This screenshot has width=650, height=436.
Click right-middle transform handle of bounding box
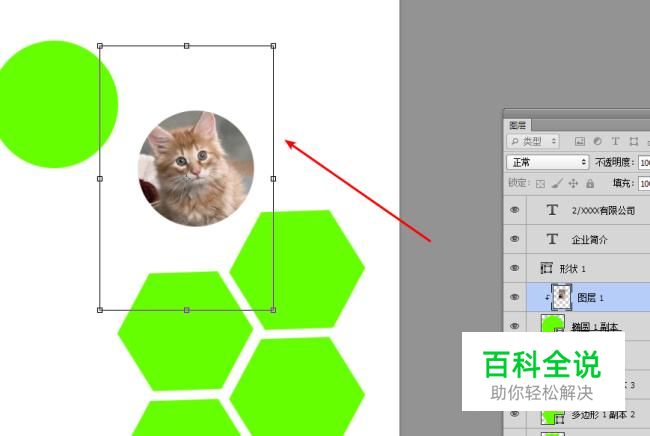point(273,179)
